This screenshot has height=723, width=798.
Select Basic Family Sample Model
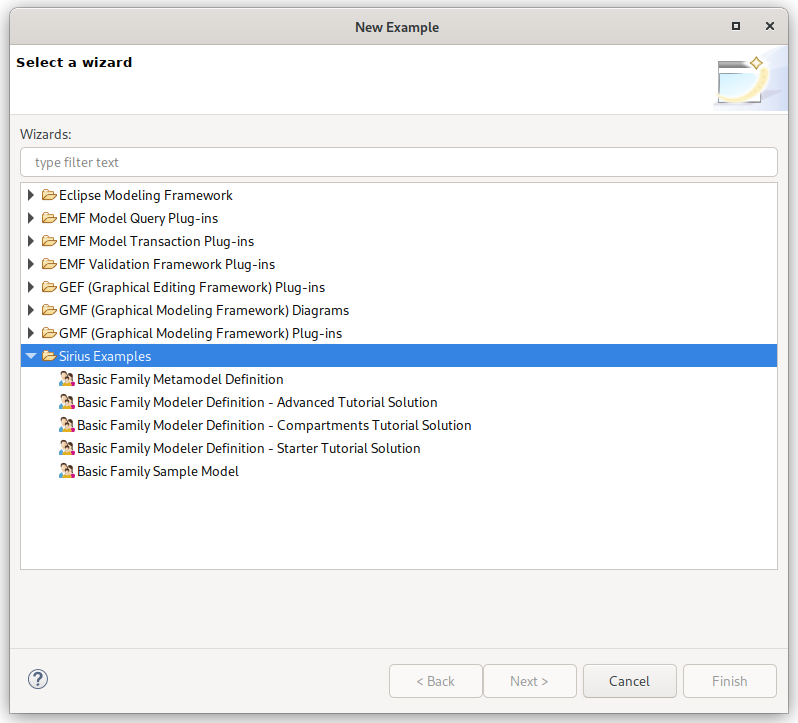pyautogui.click(x=158, y=471)
